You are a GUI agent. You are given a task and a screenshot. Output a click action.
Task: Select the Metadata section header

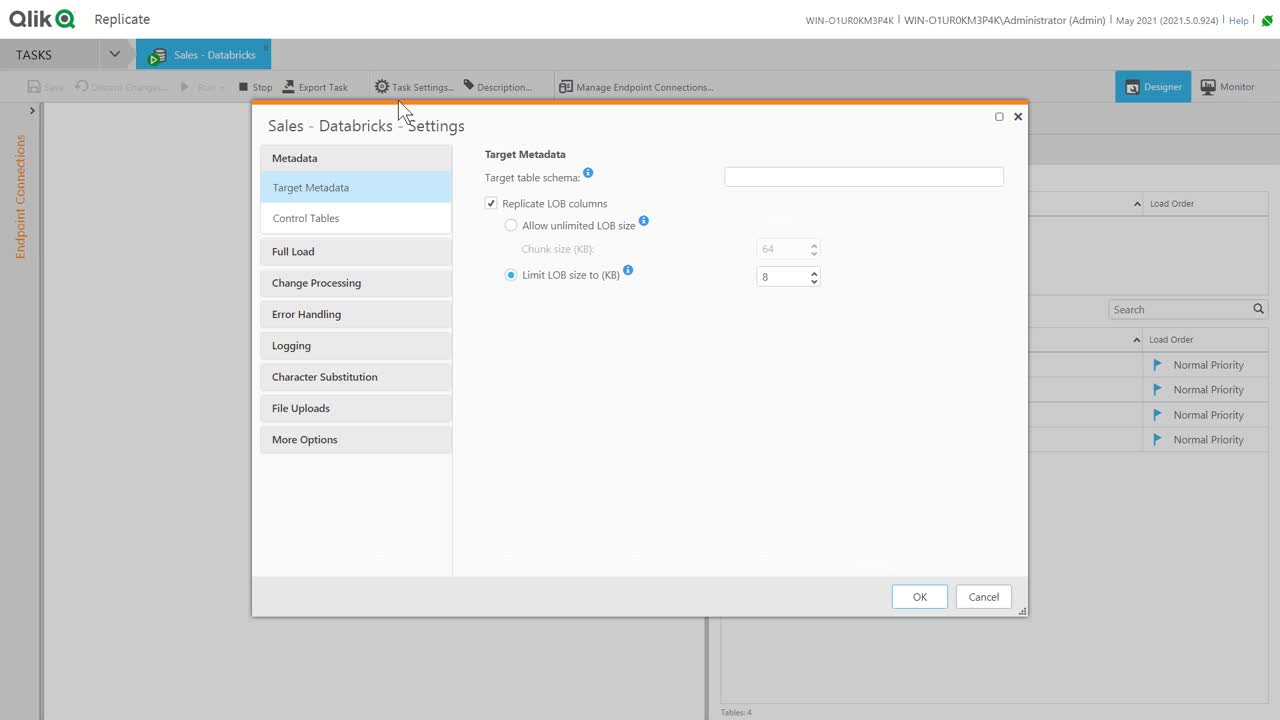356,158
